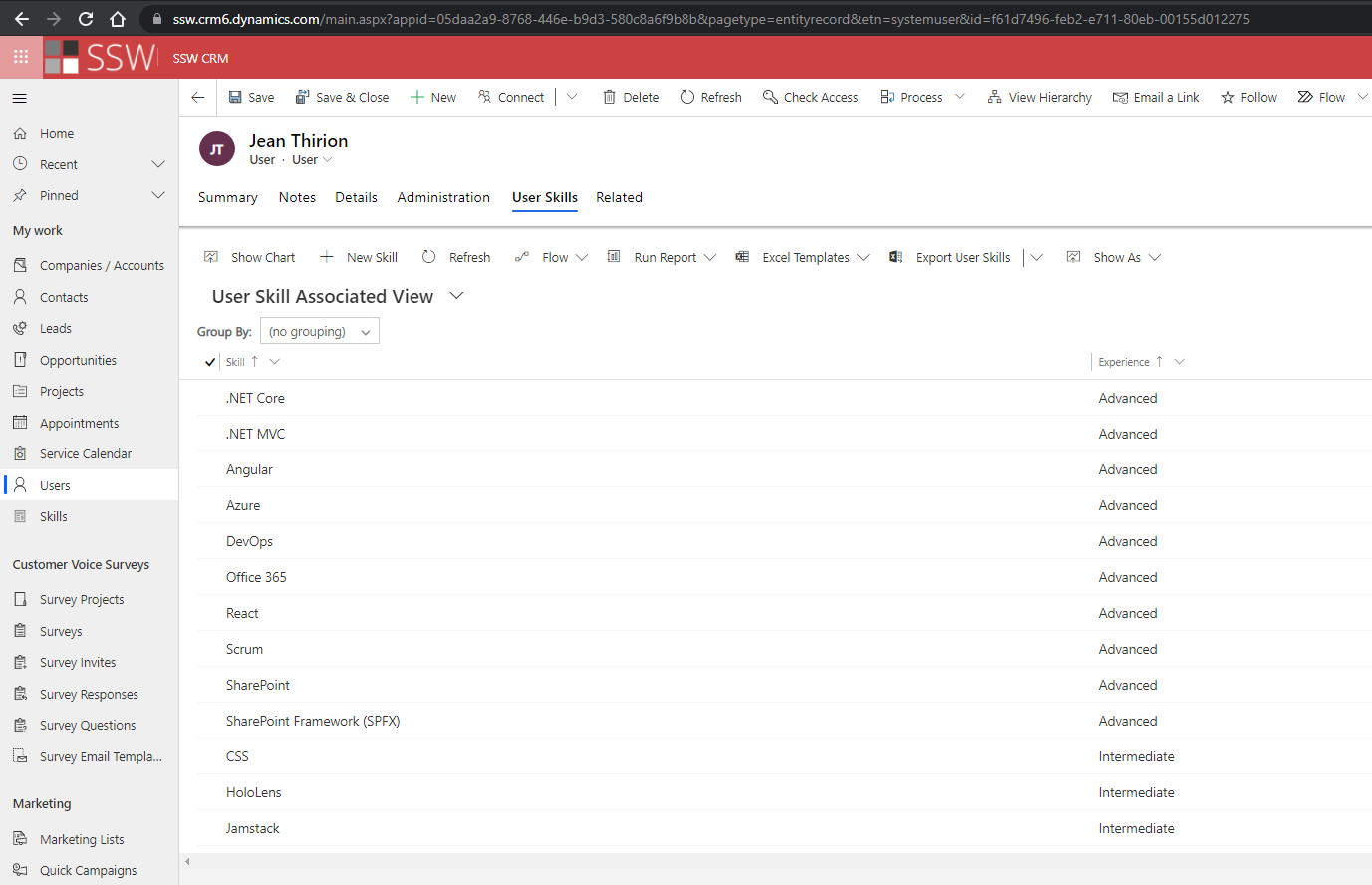Expand the Recent section in sidebar
The height and width of the screenshot is (885, 1372).
pos(157,164)
